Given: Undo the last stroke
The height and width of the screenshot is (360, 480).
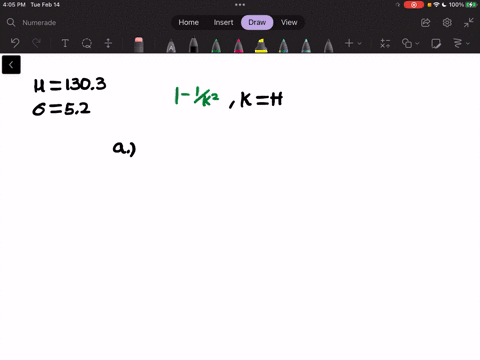Looking at the screenshot, I should pos(15,43).
